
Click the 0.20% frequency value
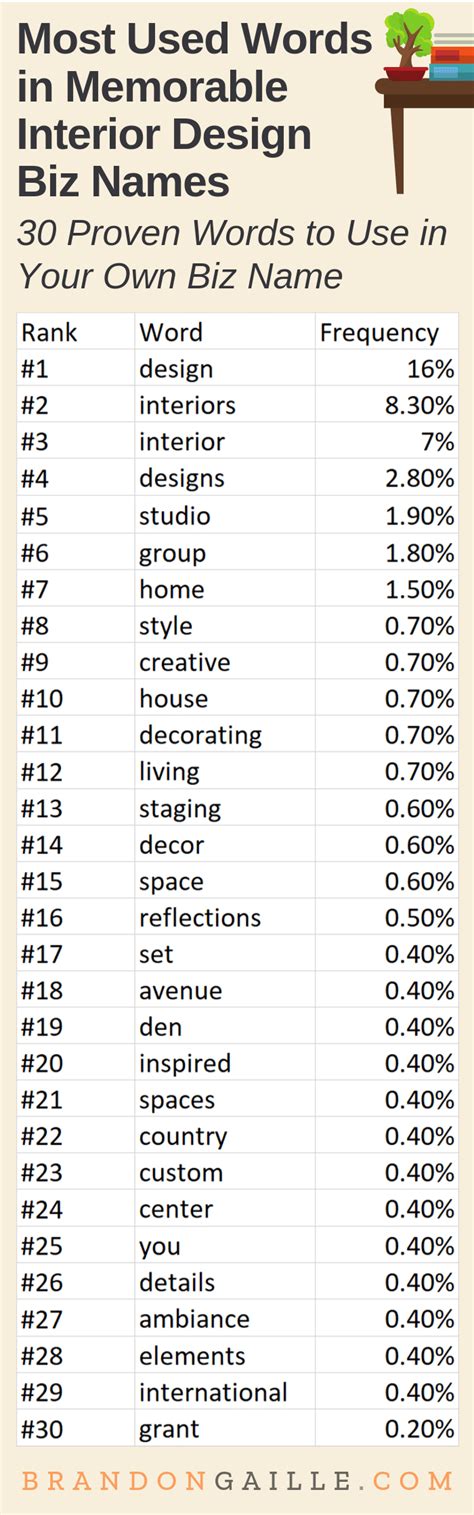click(420, 1429)
